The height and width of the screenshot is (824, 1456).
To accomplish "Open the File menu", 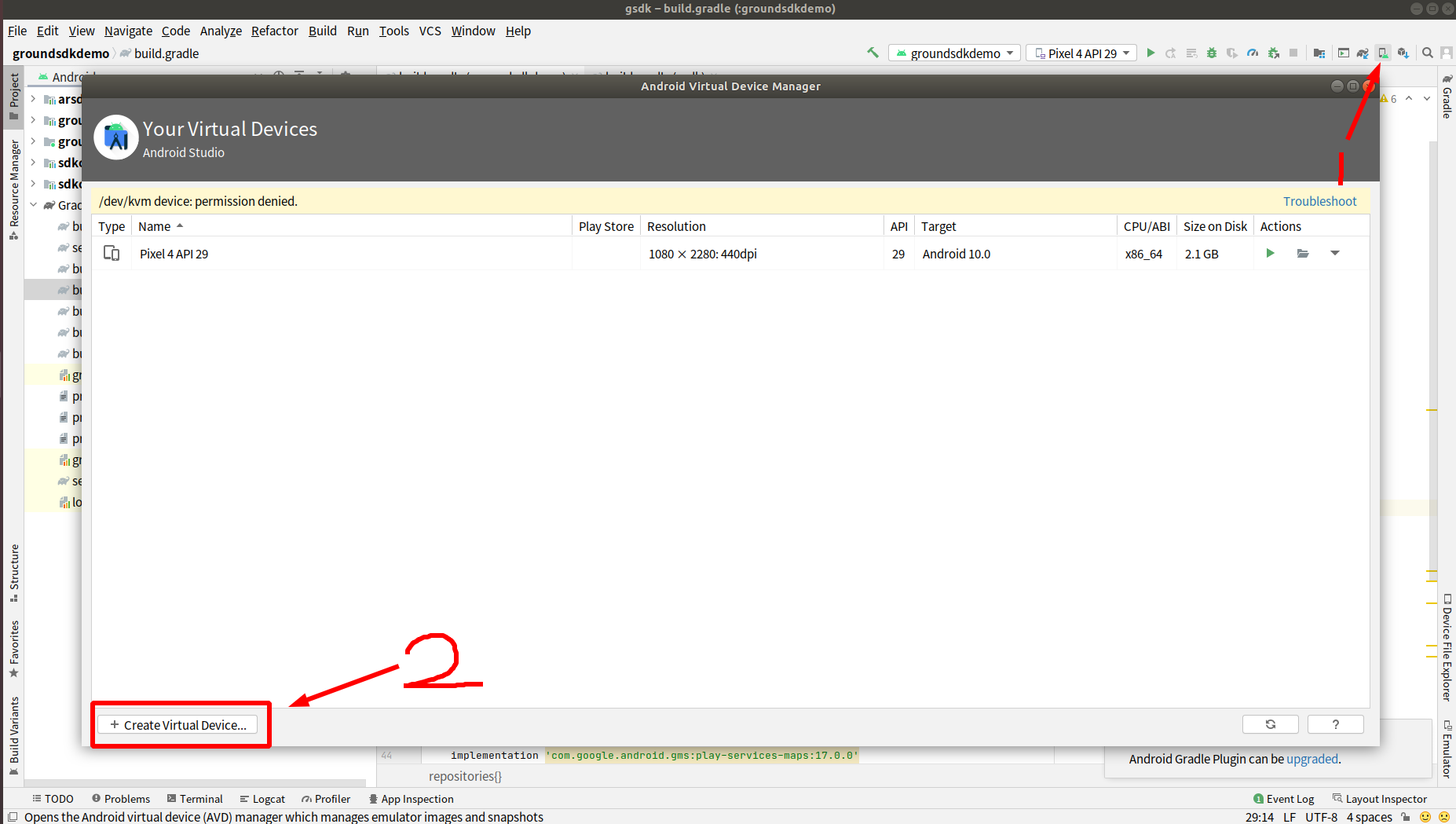I will pos(17,31).
